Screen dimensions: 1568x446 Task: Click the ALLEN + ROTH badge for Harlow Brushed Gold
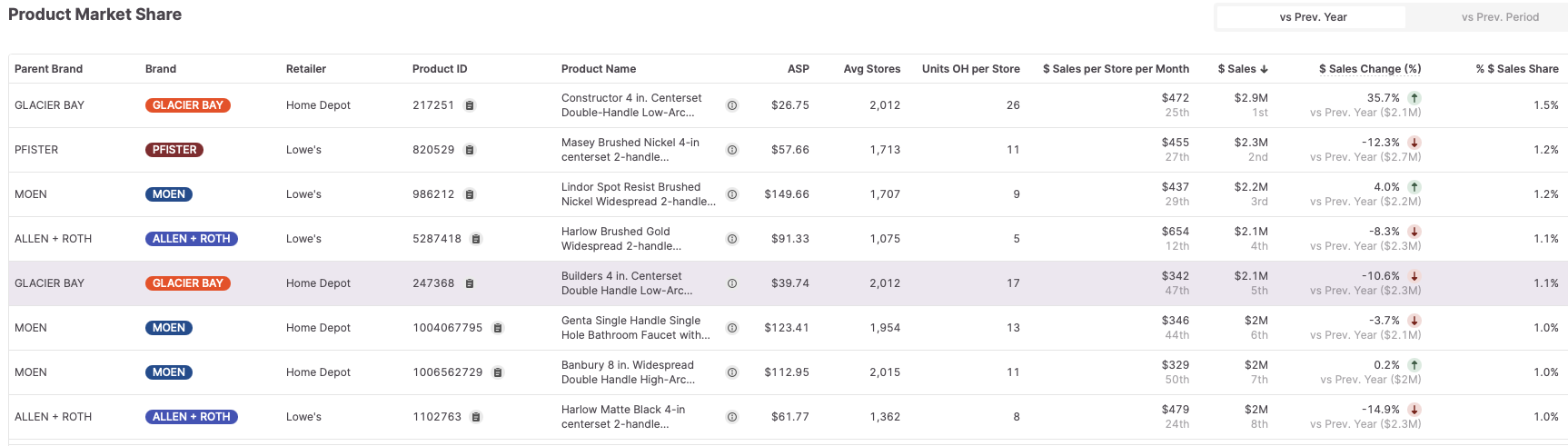coord(192,239)
